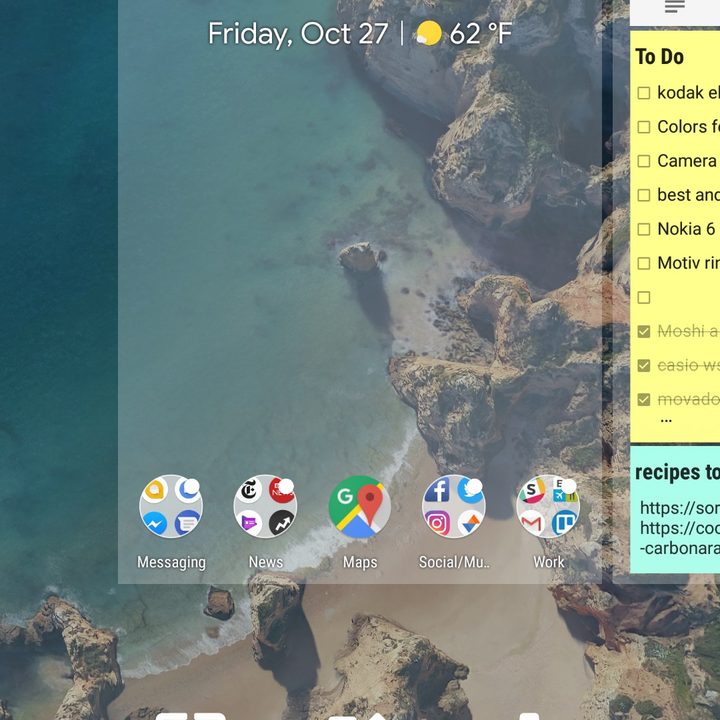Screen dimensions: 720x720
Task: Tap the weather icon beside 62 °F
Action: [x=429, y=34]
